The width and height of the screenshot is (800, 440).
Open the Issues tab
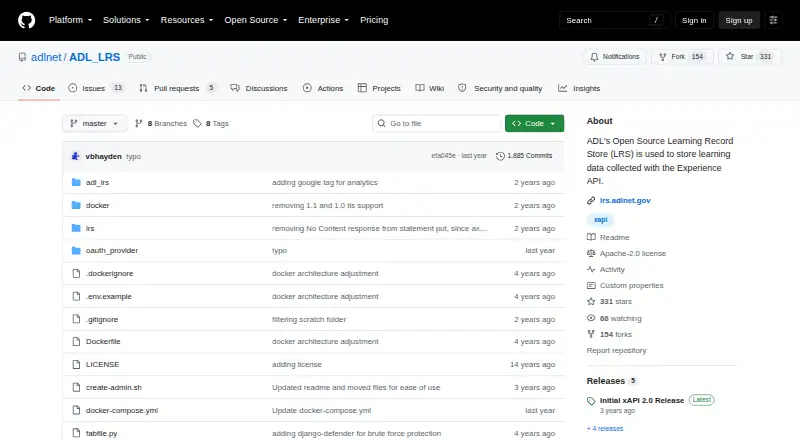tap(96, 88)
